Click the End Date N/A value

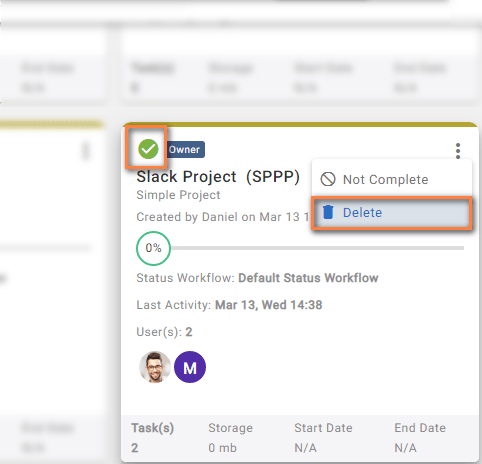click(405, 448)
